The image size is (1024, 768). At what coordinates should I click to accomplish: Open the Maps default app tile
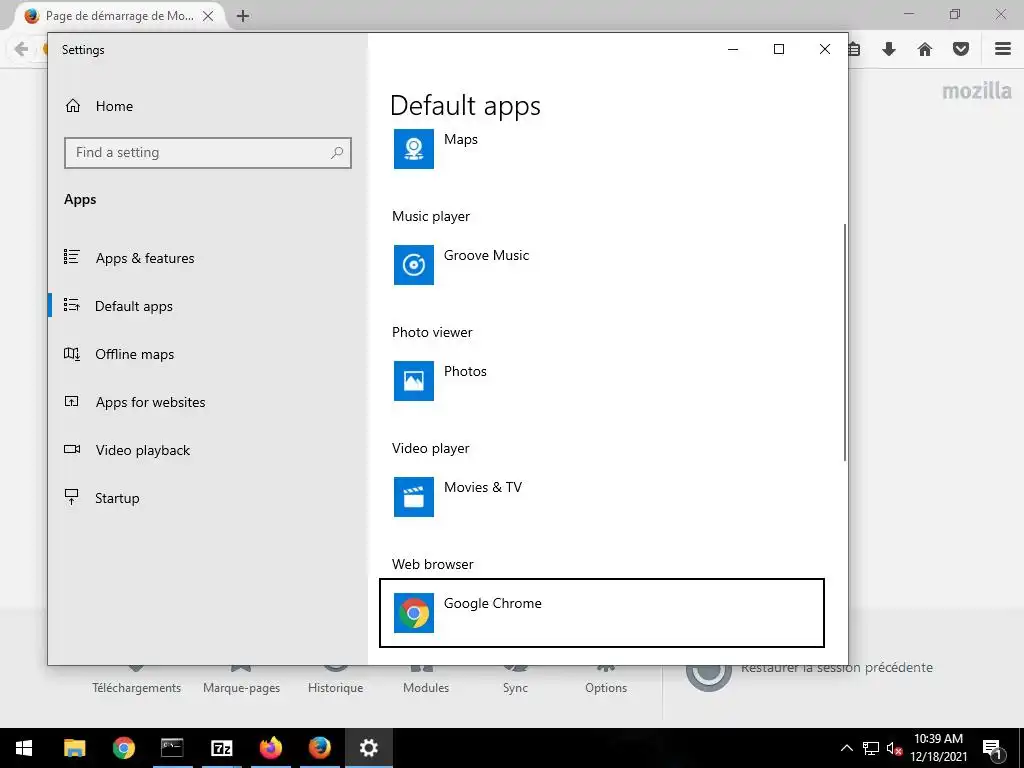[601, 149]
